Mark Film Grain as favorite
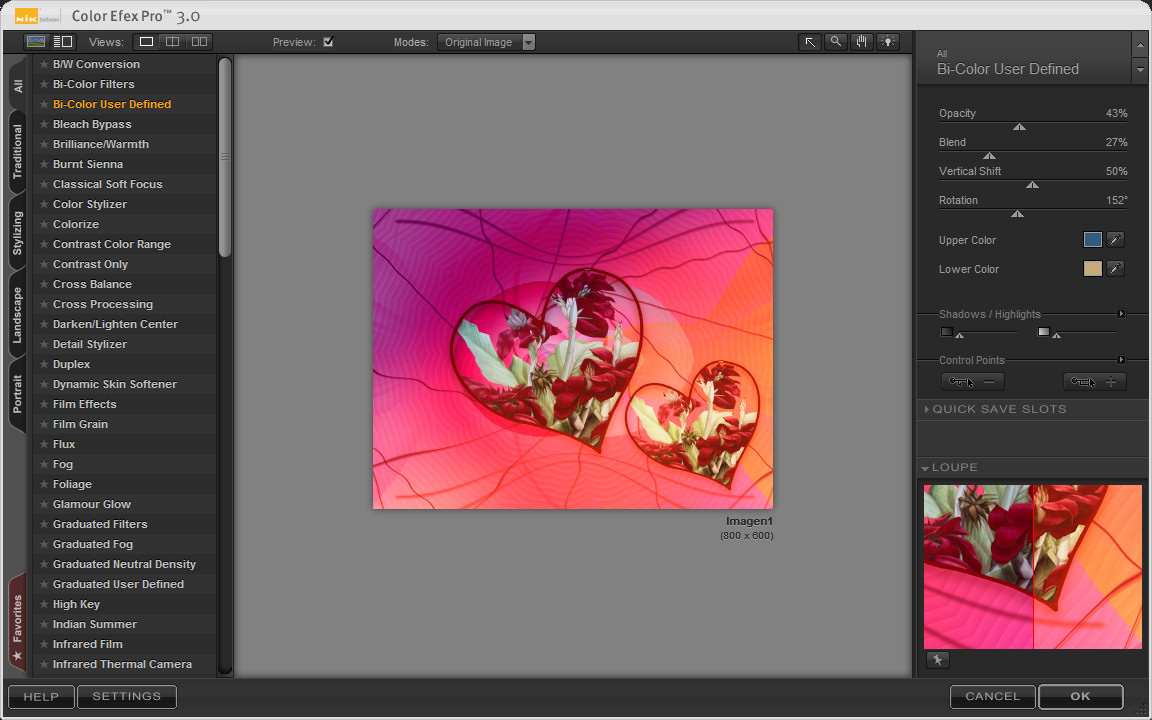Viewport: 1152px width, 720px height. point(44,424)
